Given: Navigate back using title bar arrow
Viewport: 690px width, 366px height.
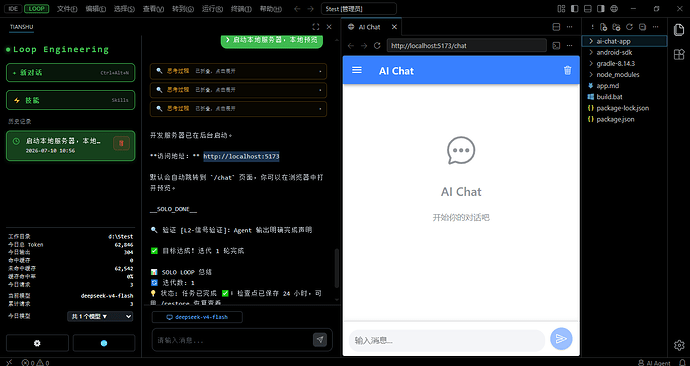Looking at the screenshot, I should point(297,9).
